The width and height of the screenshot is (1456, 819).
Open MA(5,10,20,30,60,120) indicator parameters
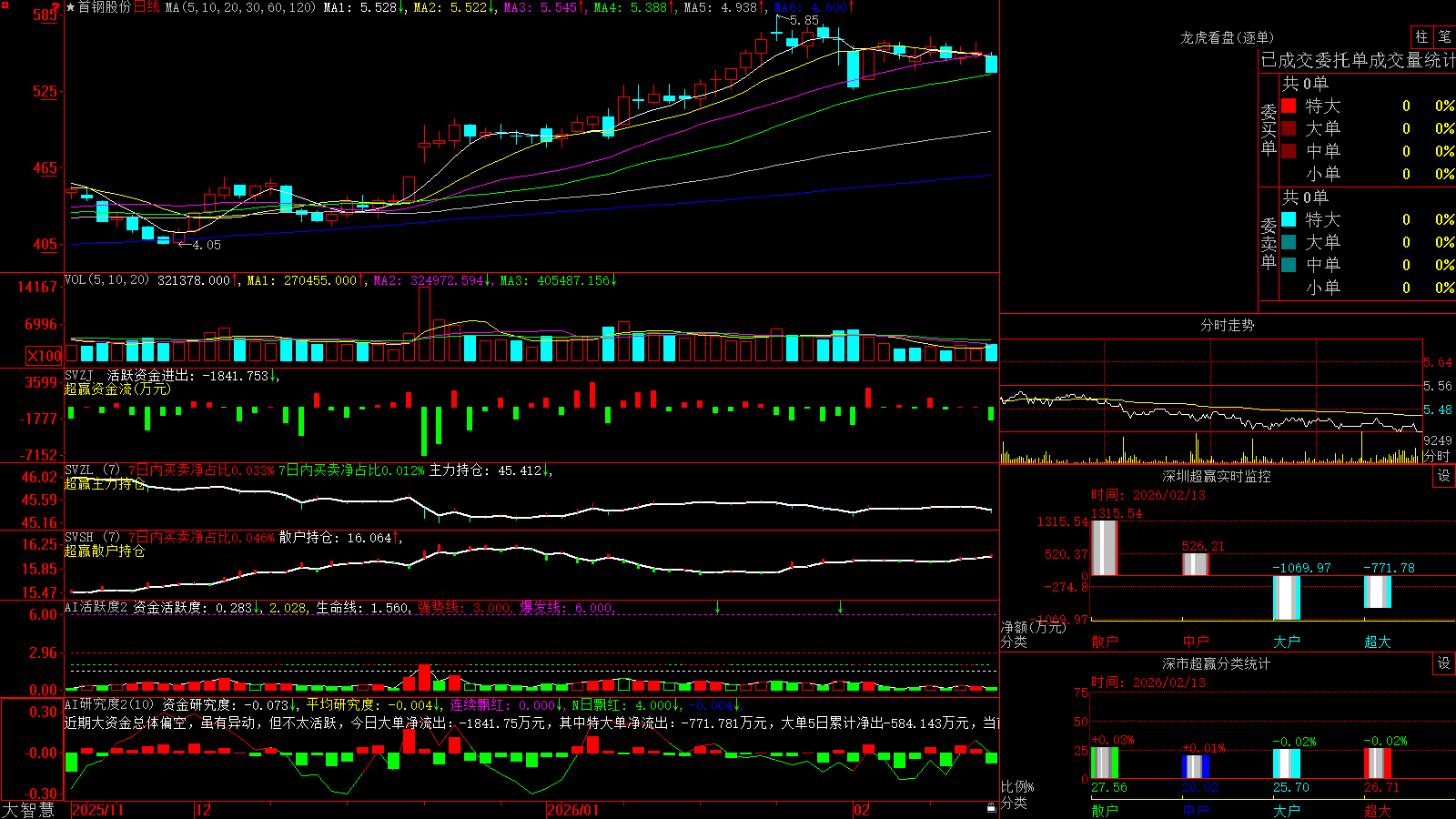point(240,7)
